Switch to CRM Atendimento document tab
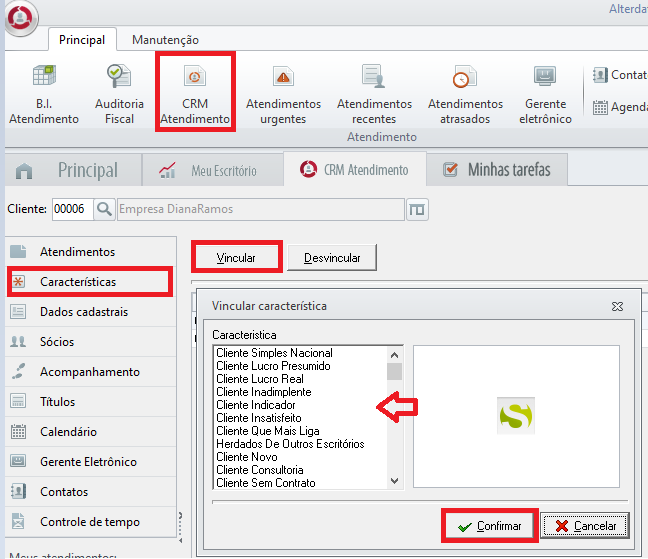 click(x=355, y=169)
